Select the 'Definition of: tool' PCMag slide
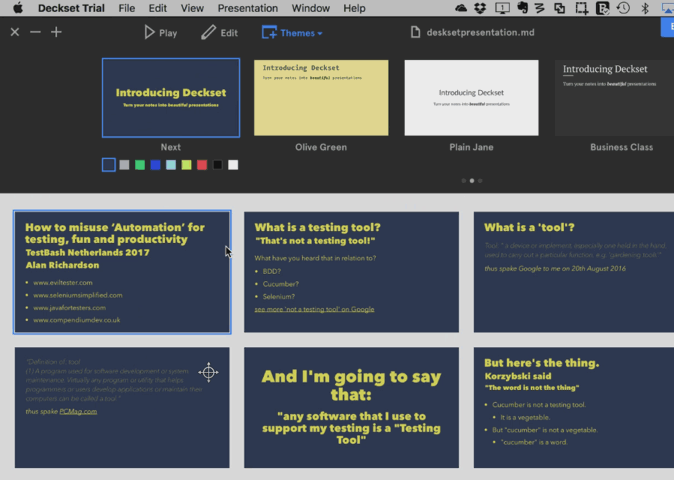 (x=122, y=407)
